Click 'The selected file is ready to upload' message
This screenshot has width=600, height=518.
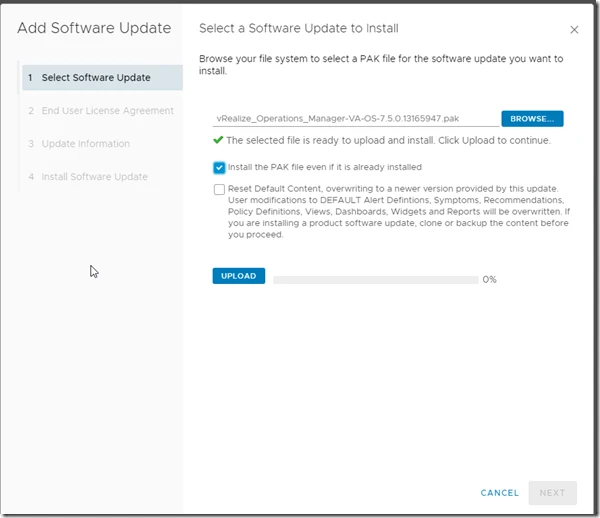tap(388, 140)
